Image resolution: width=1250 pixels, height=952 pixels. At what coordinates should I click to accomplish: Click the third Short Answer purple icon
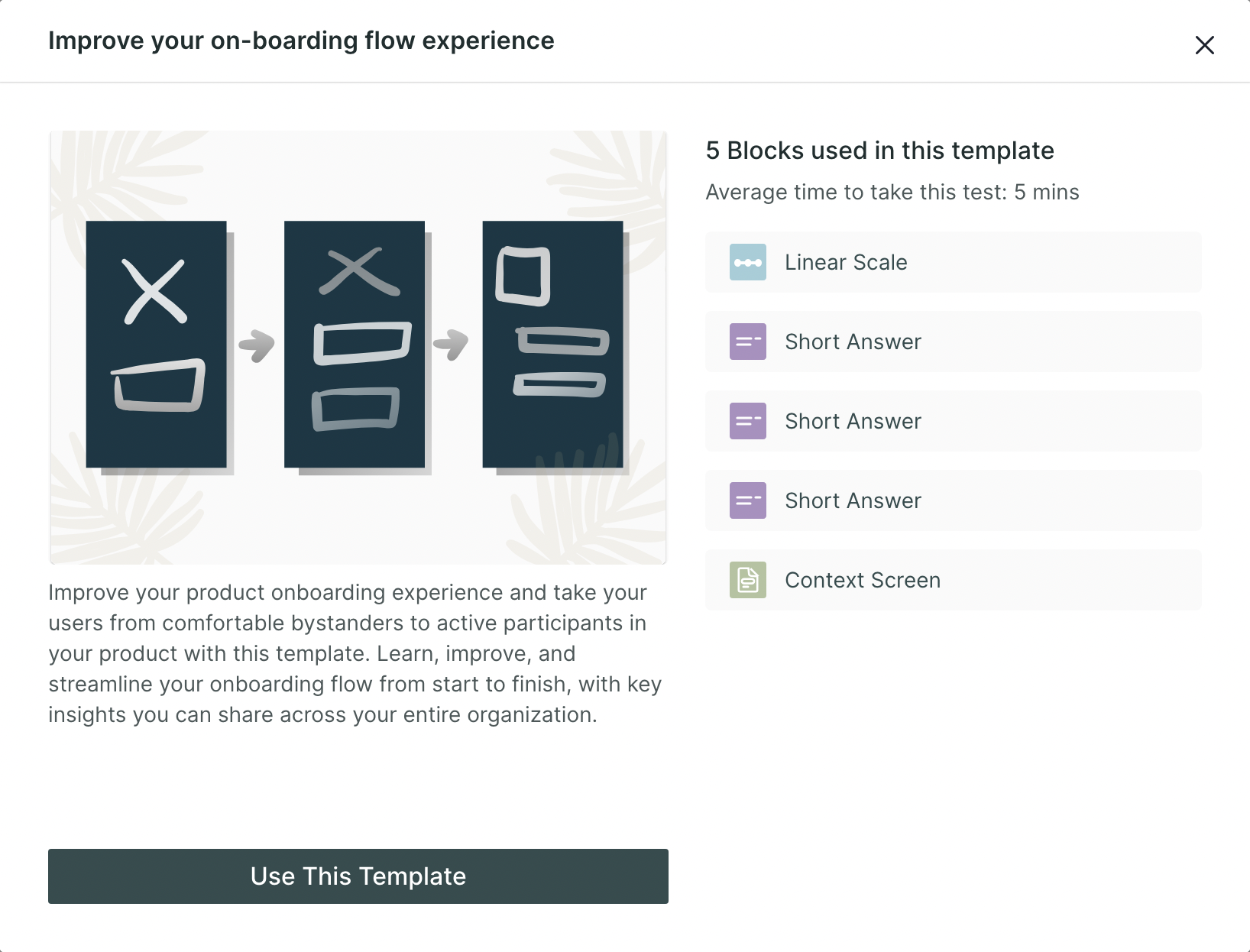(x=748, y=500)
